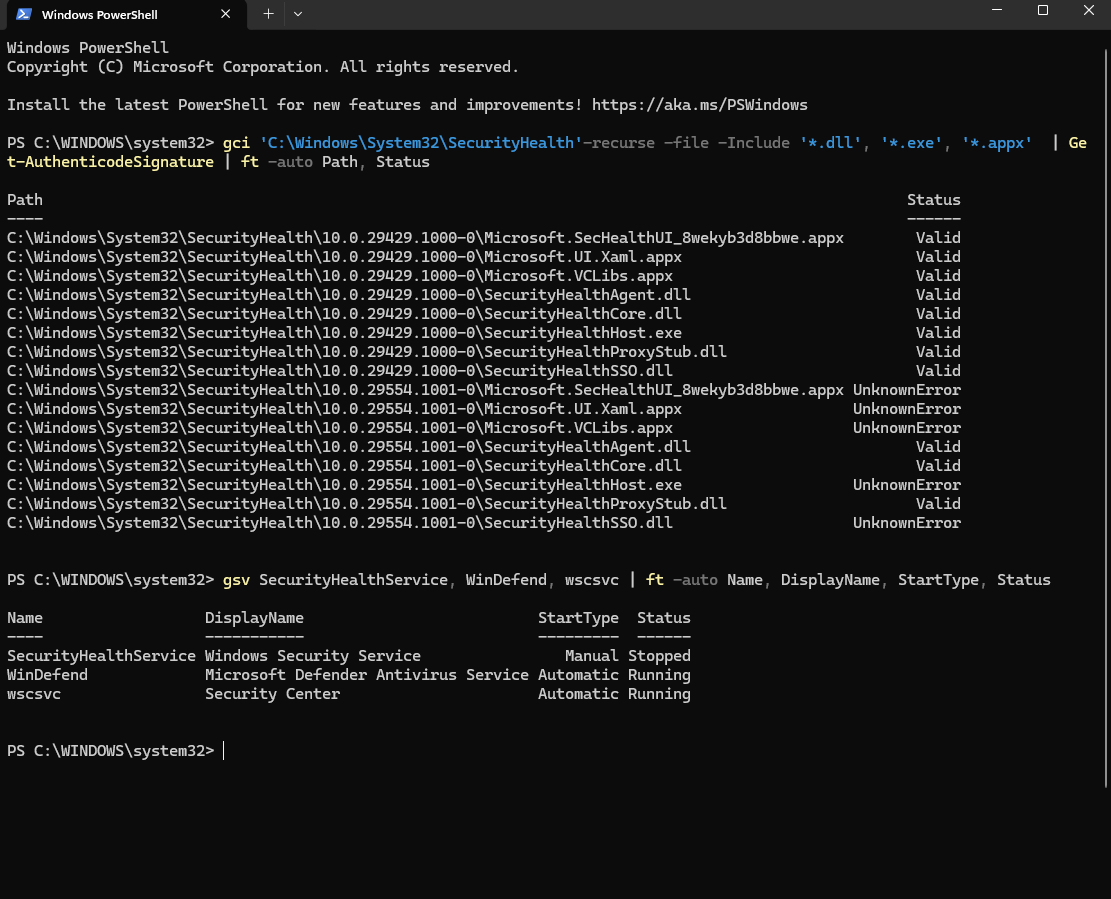This screenshot has height=899, width=1111.
Task: Close the Windows PowerShell tab
Action: tap(225, 14)
